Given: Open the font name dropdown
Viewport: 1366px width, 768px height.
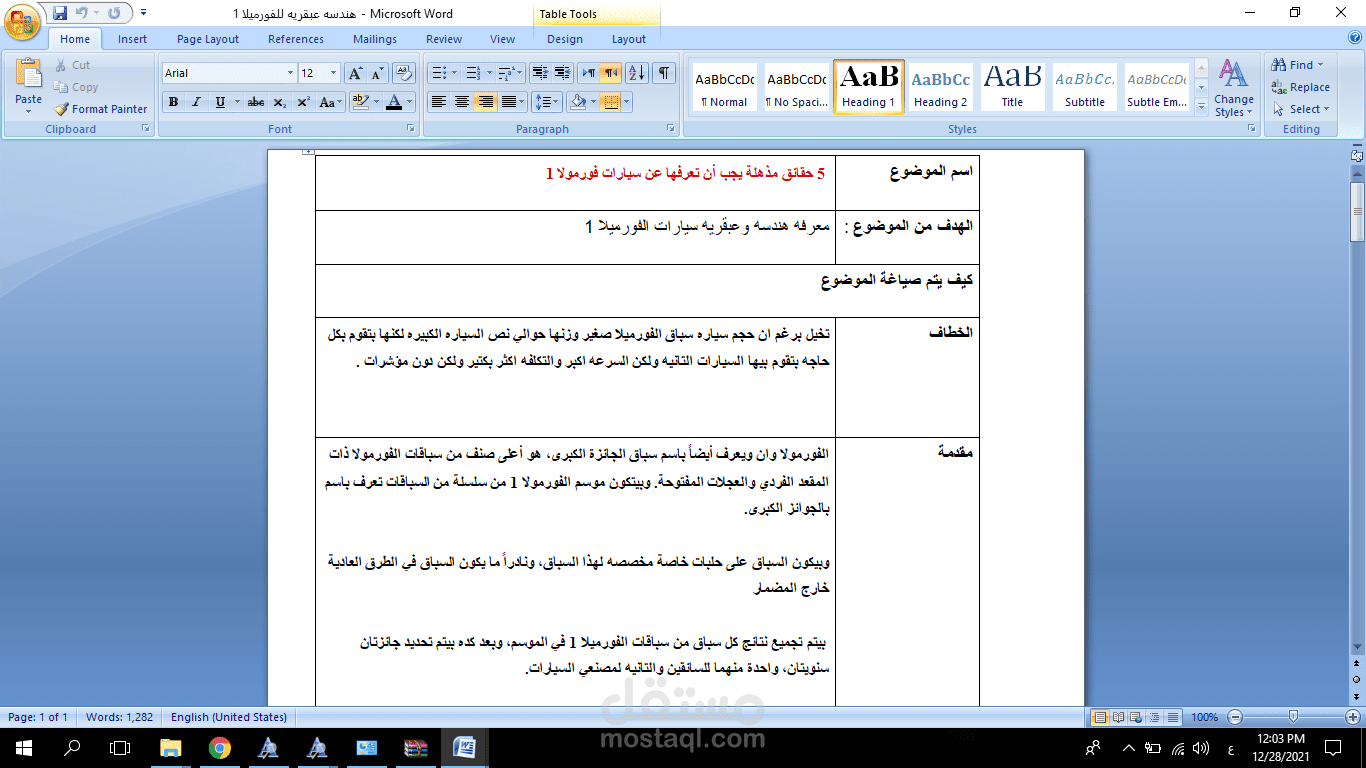Looking at the screenshot, I should [290, 73].
